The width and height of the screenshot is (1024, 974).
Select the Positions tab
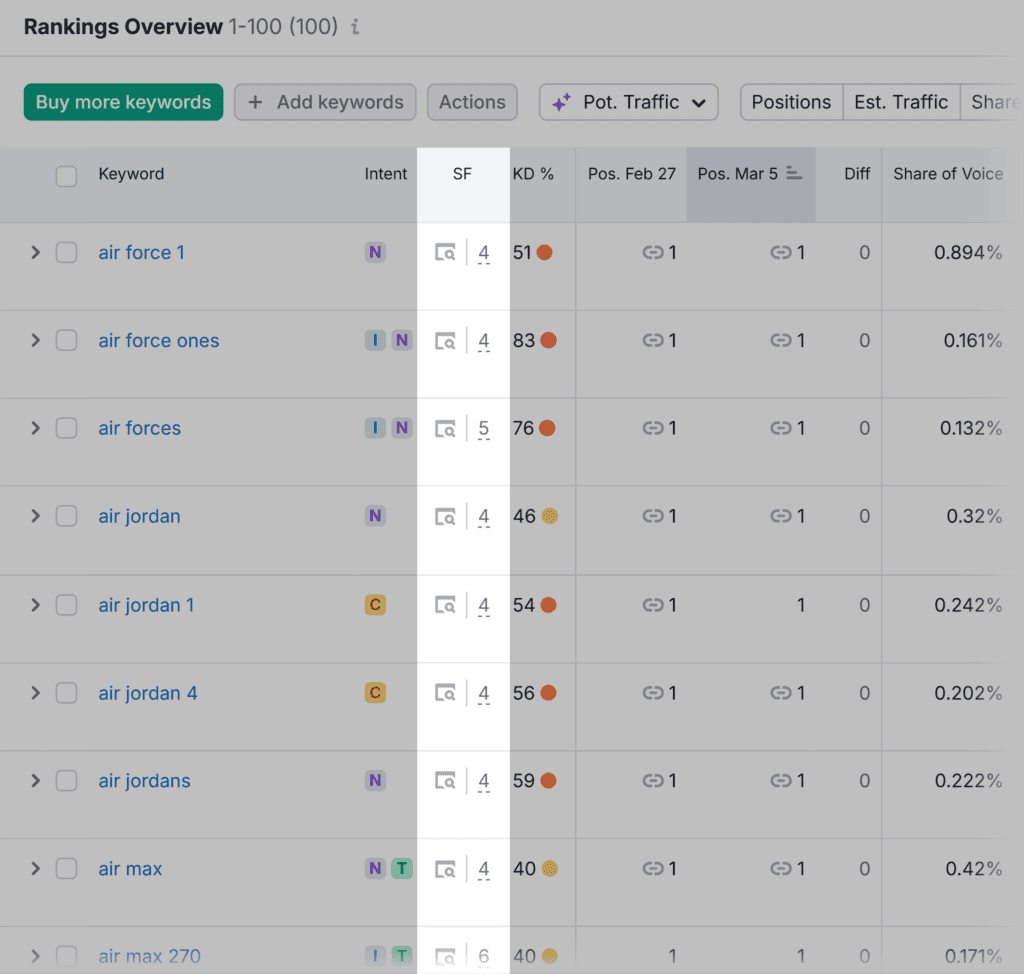pos(790,101)
